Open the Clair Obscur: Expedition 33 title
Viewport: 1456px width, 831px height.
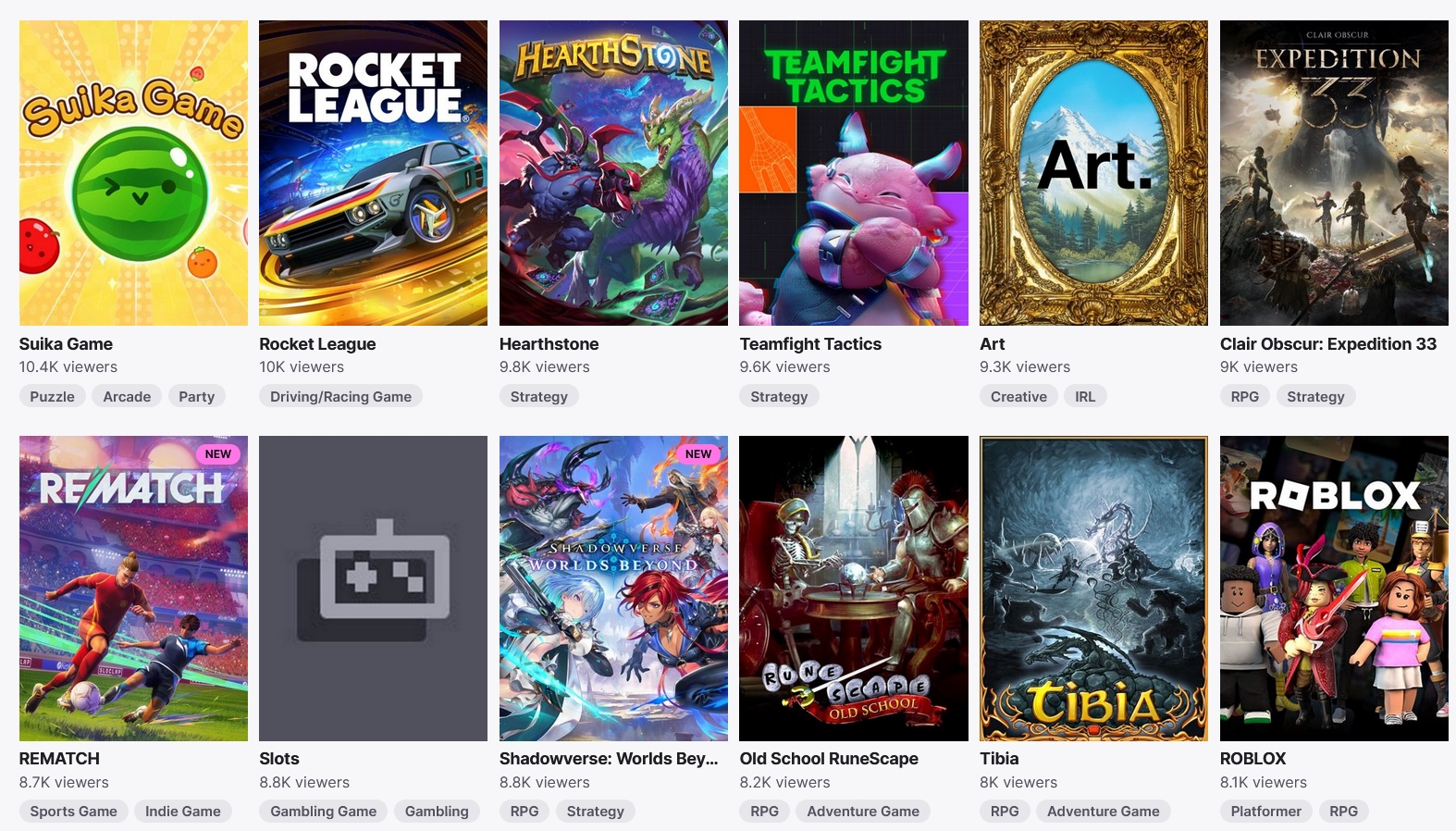(1328, 344)
